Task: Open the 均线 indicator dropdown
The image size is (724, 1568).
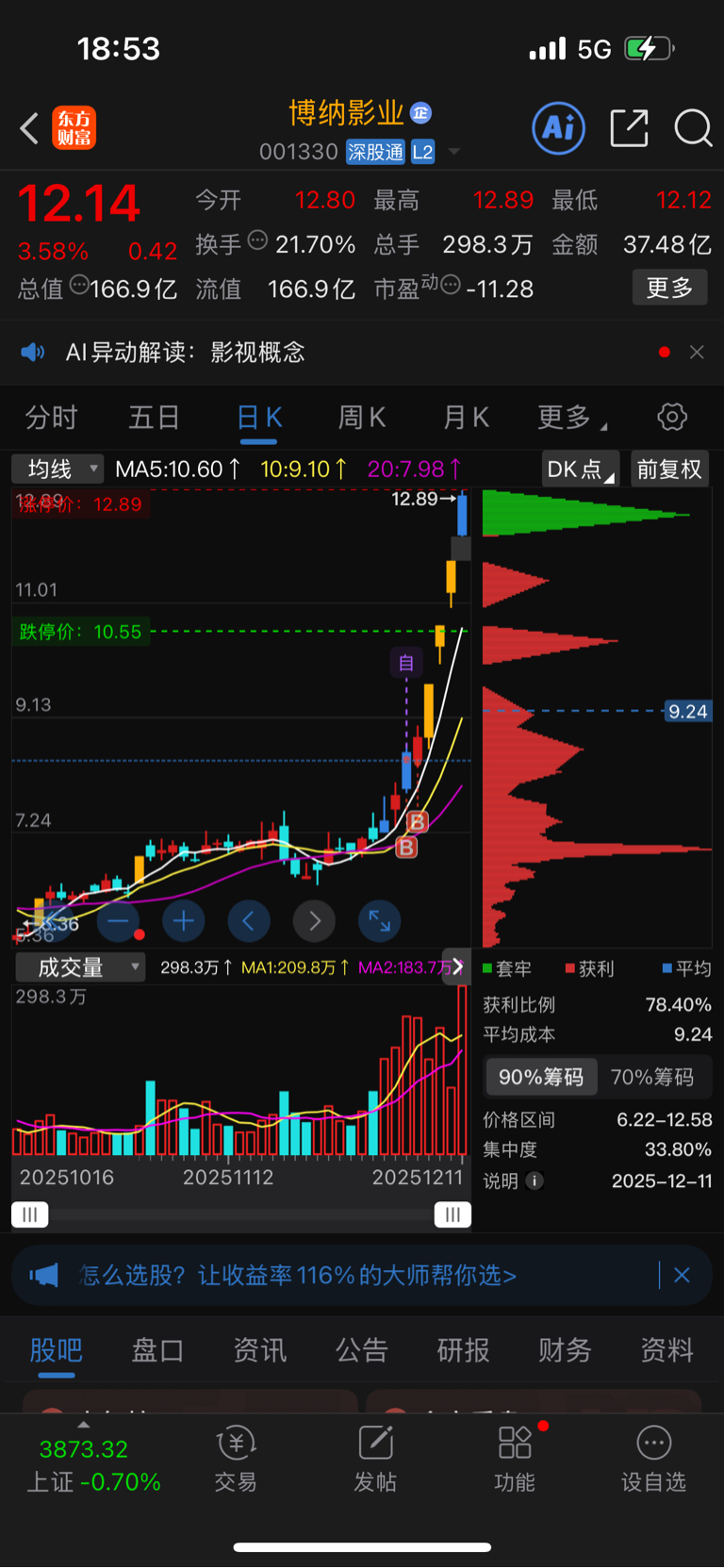Action: click(x=57, y=469)
